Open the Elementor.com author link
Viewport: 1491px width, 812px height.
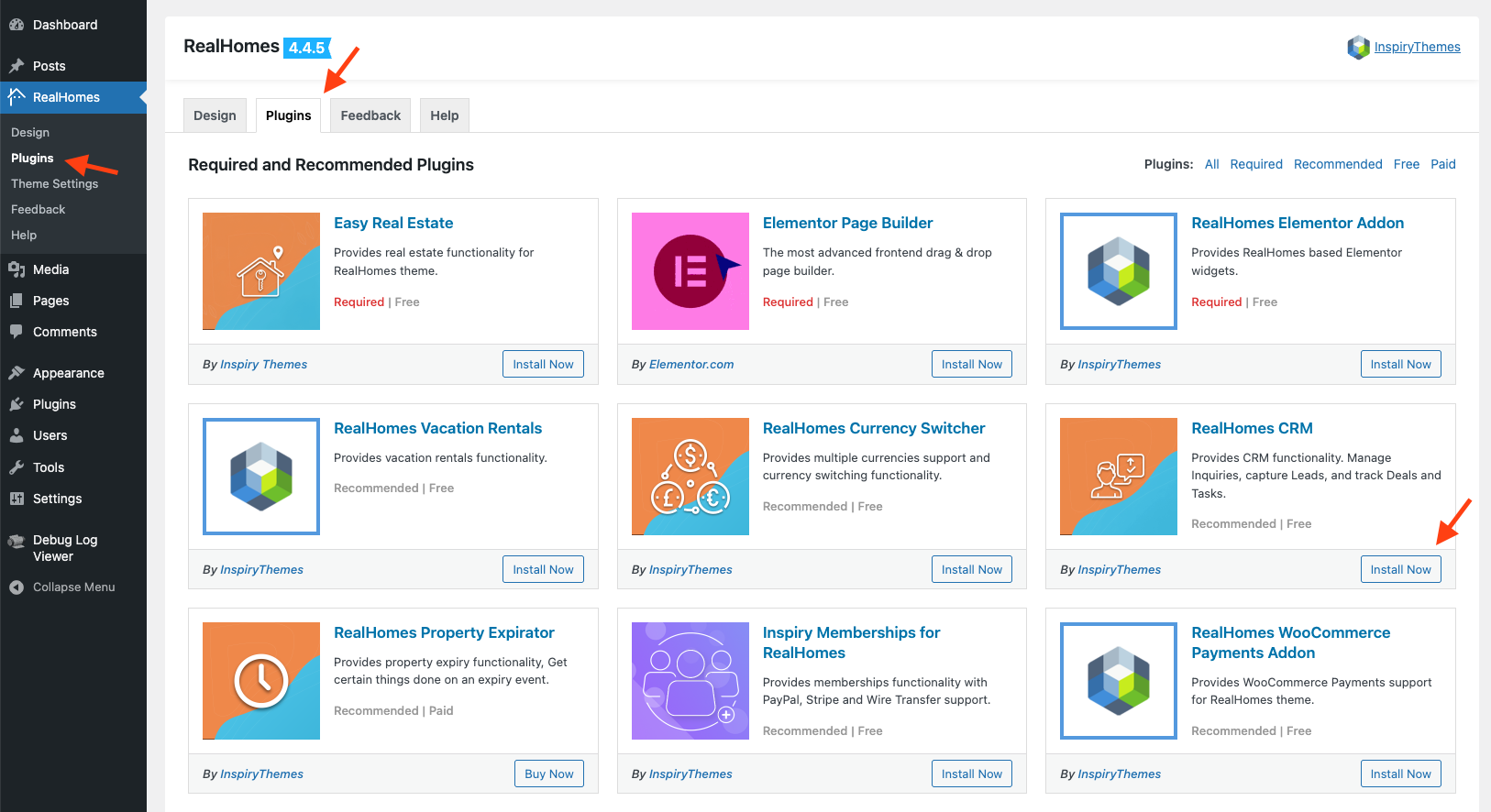(x=691, y=364)
